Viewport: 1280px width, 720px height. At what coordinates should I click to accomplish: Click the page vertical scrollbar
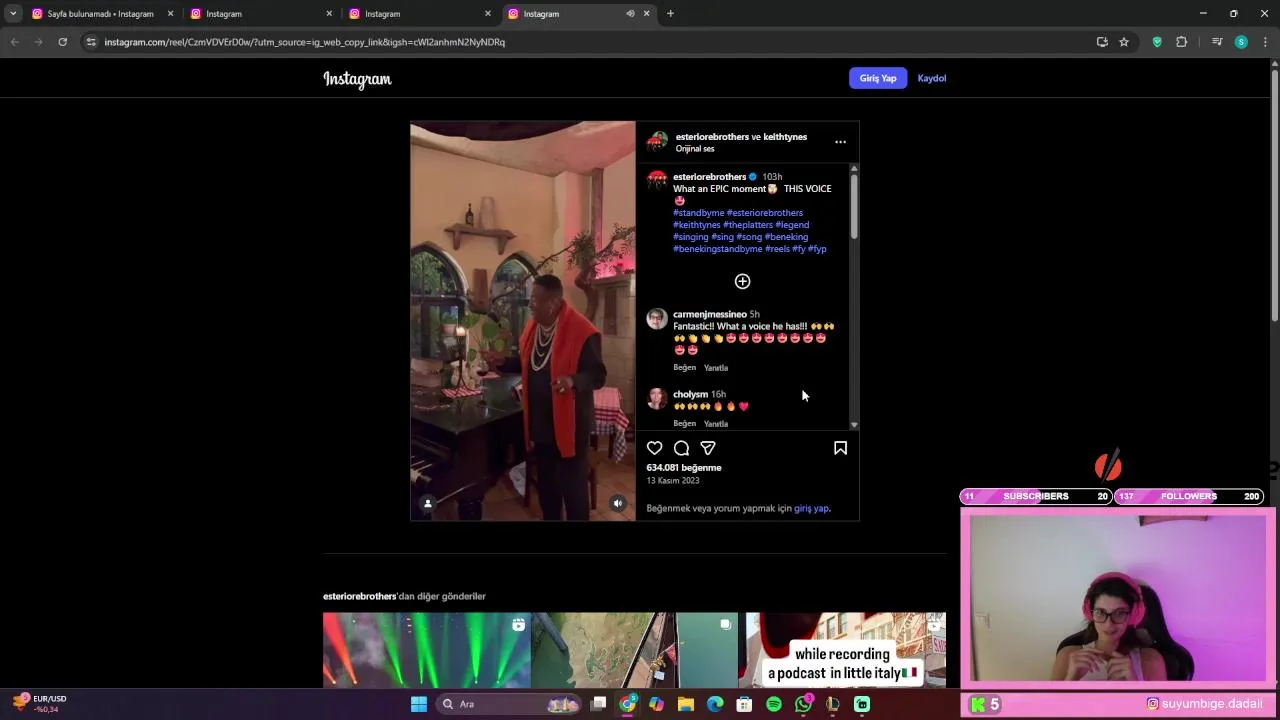click(1274, 196)
